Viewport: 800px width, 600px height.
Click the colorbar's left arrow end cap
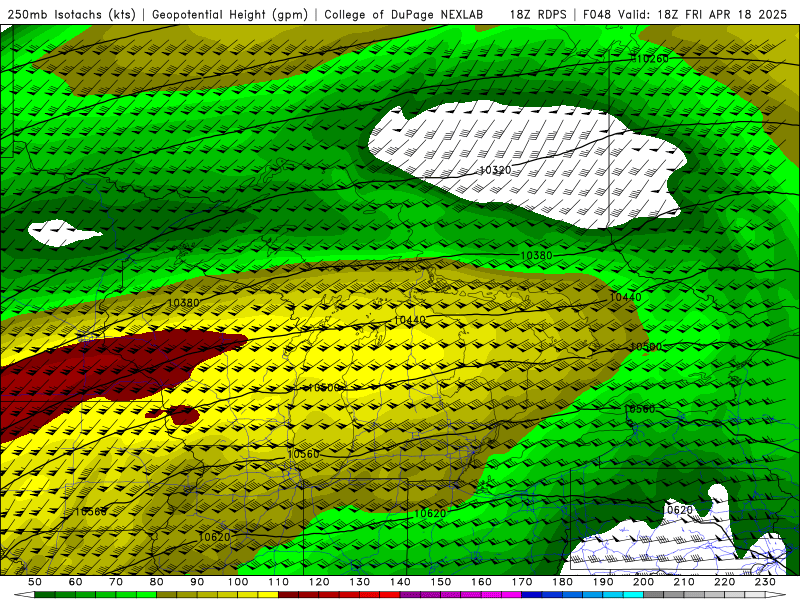point(24,595)
